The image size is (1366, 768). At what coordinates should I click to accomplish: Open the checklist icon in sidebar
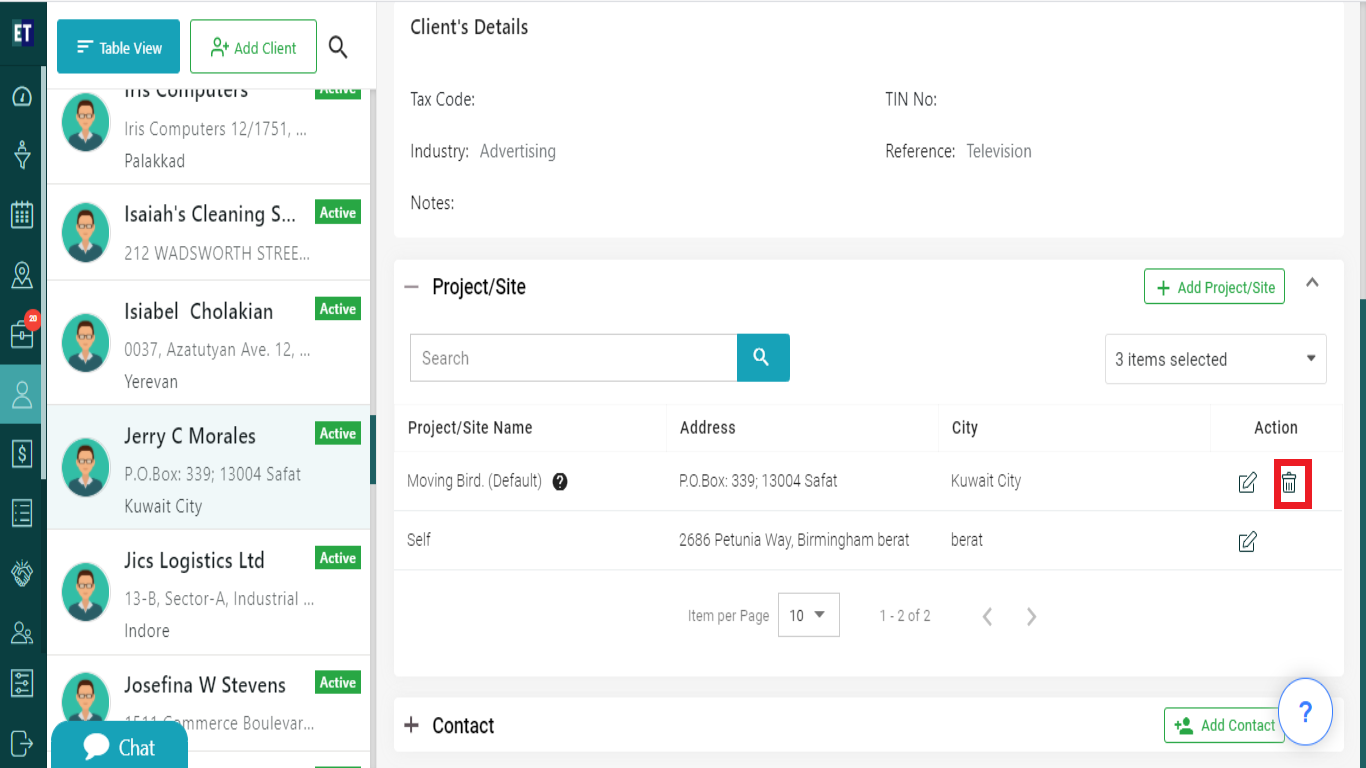pyautogui.click(x=22, y=513)
